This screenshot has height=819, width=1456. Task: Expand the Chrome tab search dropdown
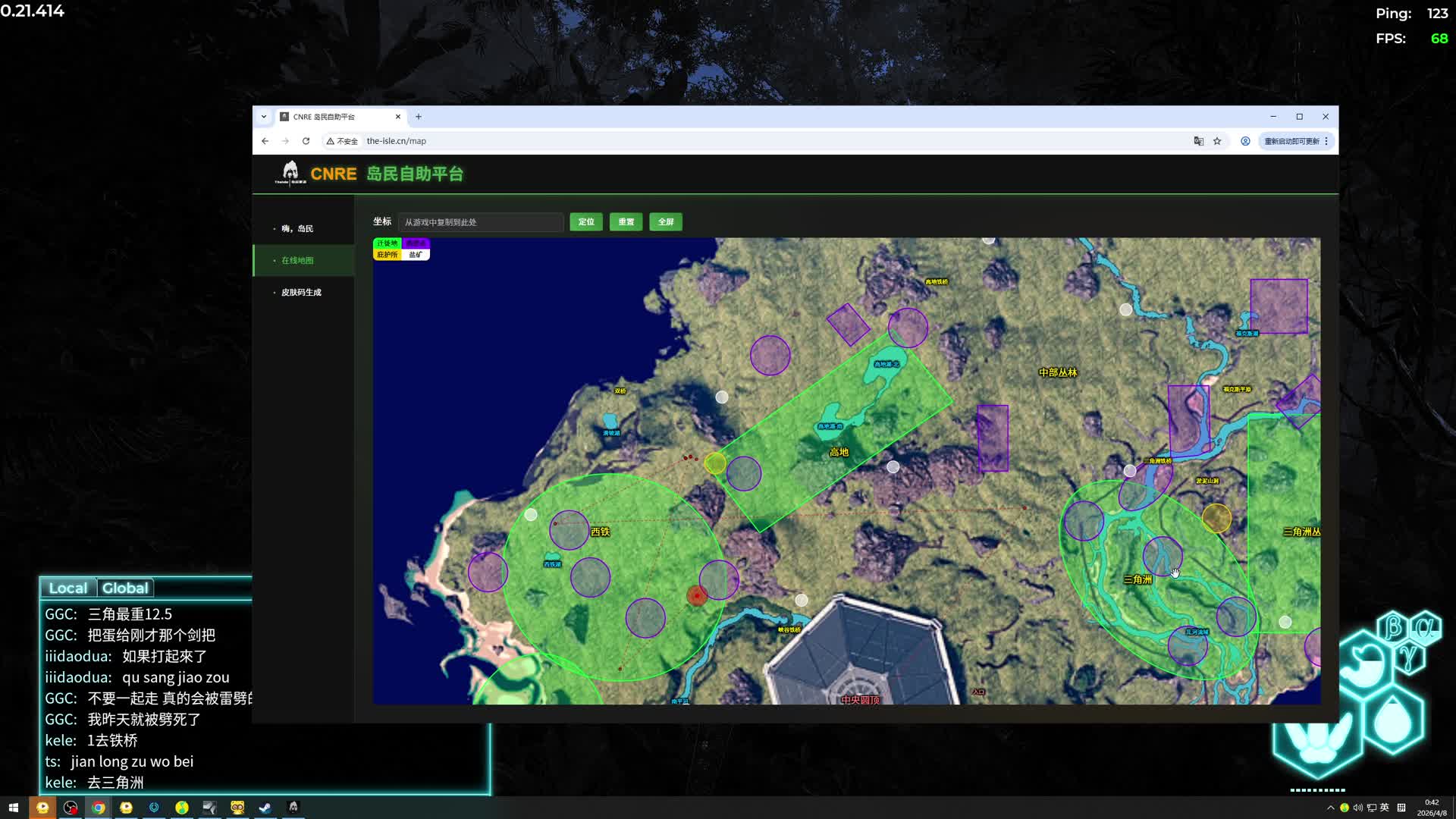click(x=263, y=117)
